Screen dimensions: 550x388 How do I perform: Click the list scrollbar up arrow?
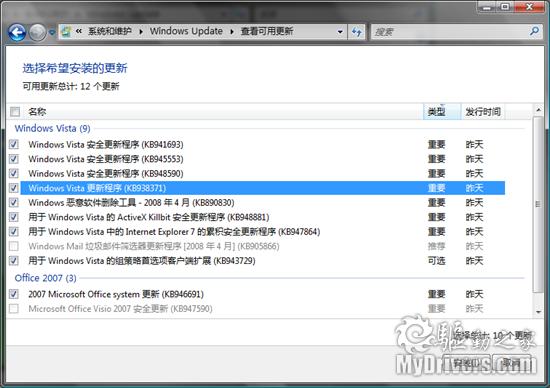click(x=538, y=110)
